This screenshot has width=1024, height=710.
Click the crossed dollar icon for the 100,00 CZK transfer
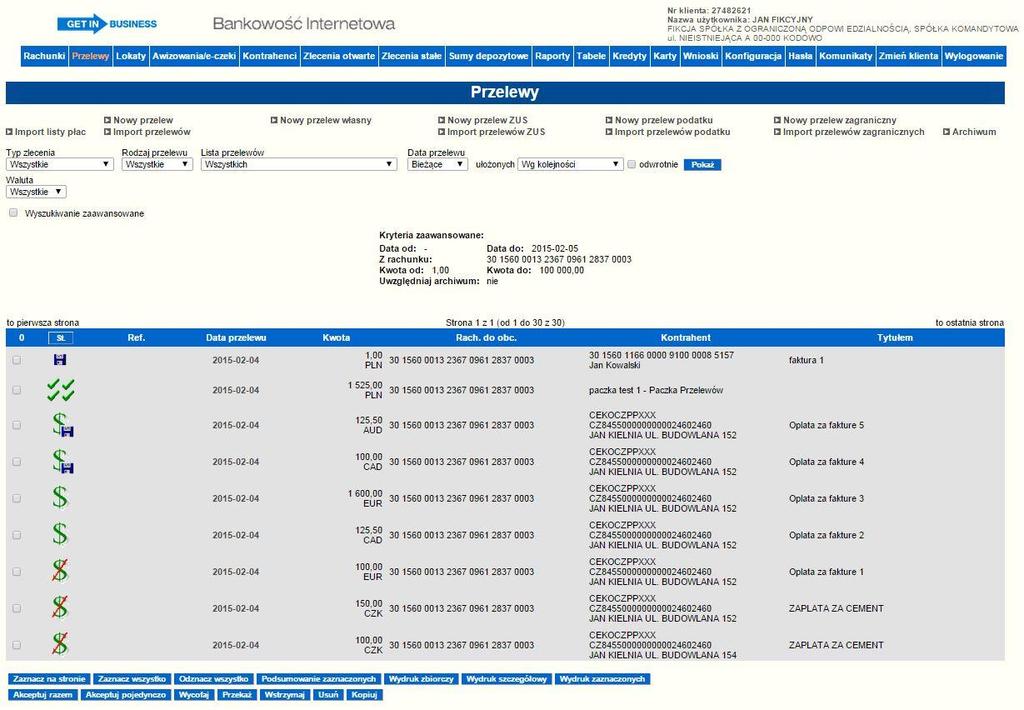tap(59, 645)
